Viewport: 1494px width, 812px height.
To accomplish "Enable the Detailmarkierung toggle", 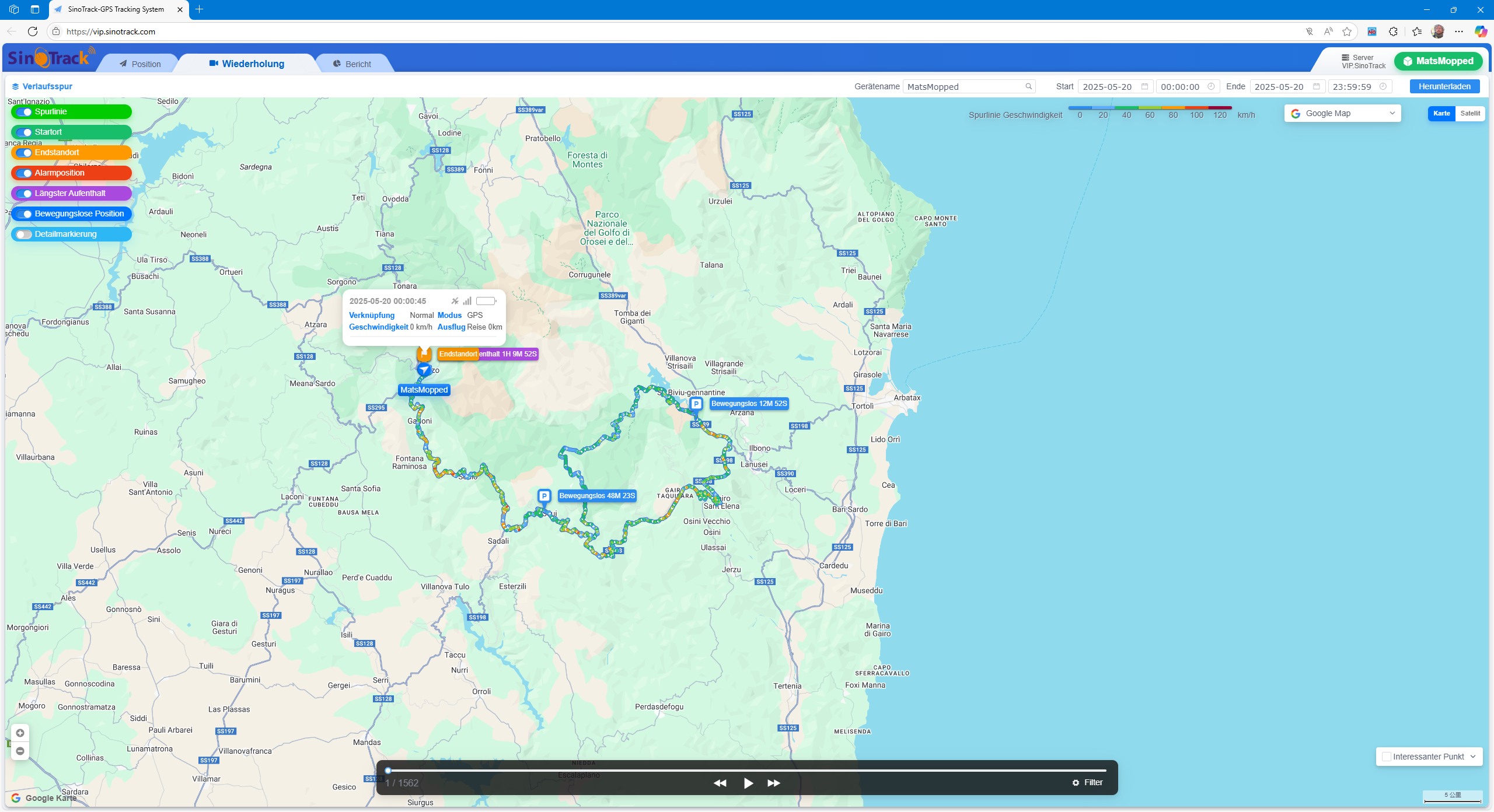I will (x=25, y=235).
